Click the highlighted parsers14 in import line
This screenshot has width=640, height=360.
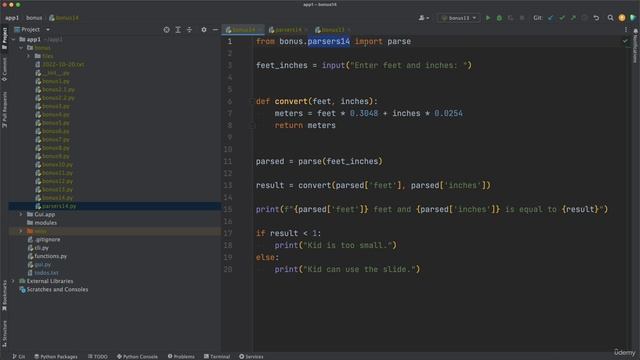pos(329,41)
